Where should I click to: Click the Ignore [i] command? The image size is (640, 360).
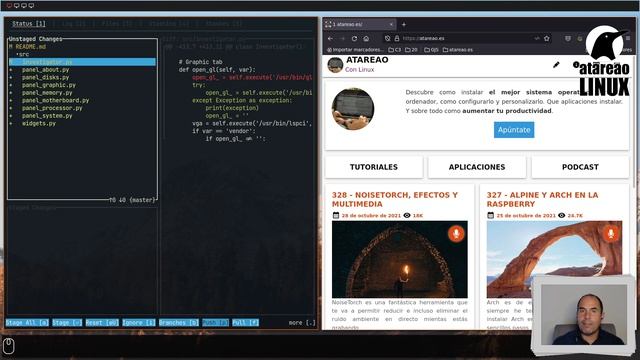click(139, 322)
